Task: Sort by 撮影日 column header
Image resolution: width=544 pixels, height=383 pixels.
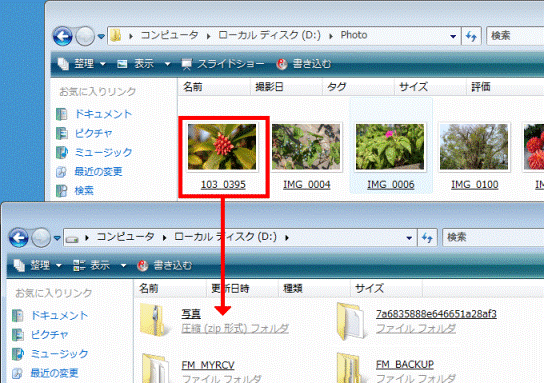Action: [x=286, y=87]
